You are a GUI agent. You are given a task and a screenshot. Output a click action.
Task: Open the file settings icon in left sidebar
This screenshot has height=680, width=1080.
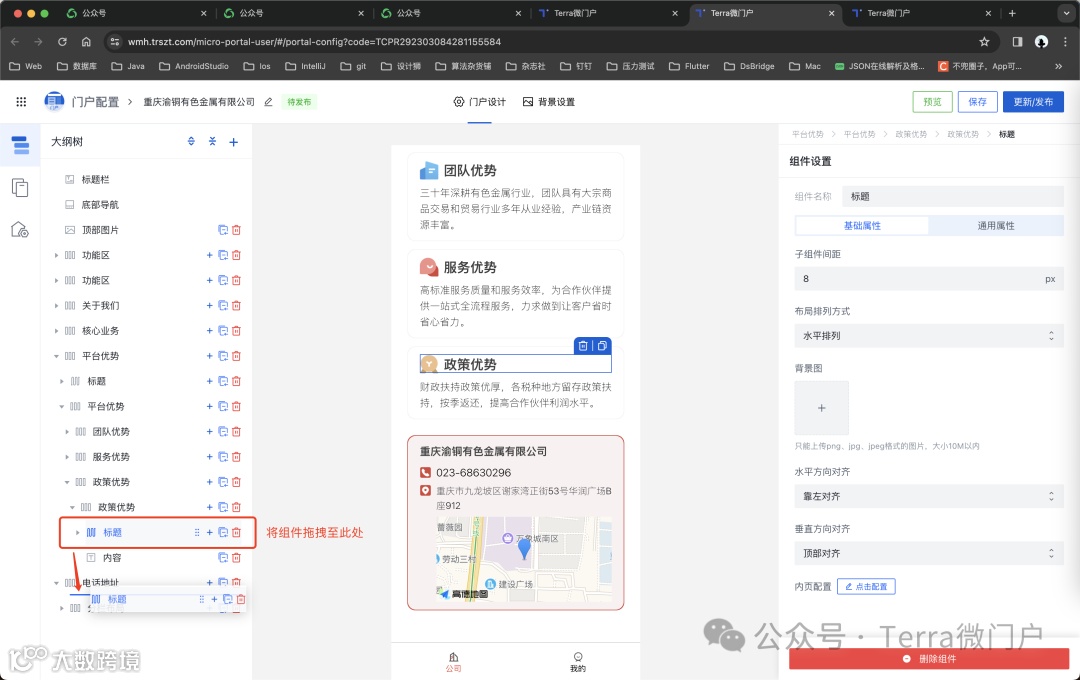click(x=20, y=229)
